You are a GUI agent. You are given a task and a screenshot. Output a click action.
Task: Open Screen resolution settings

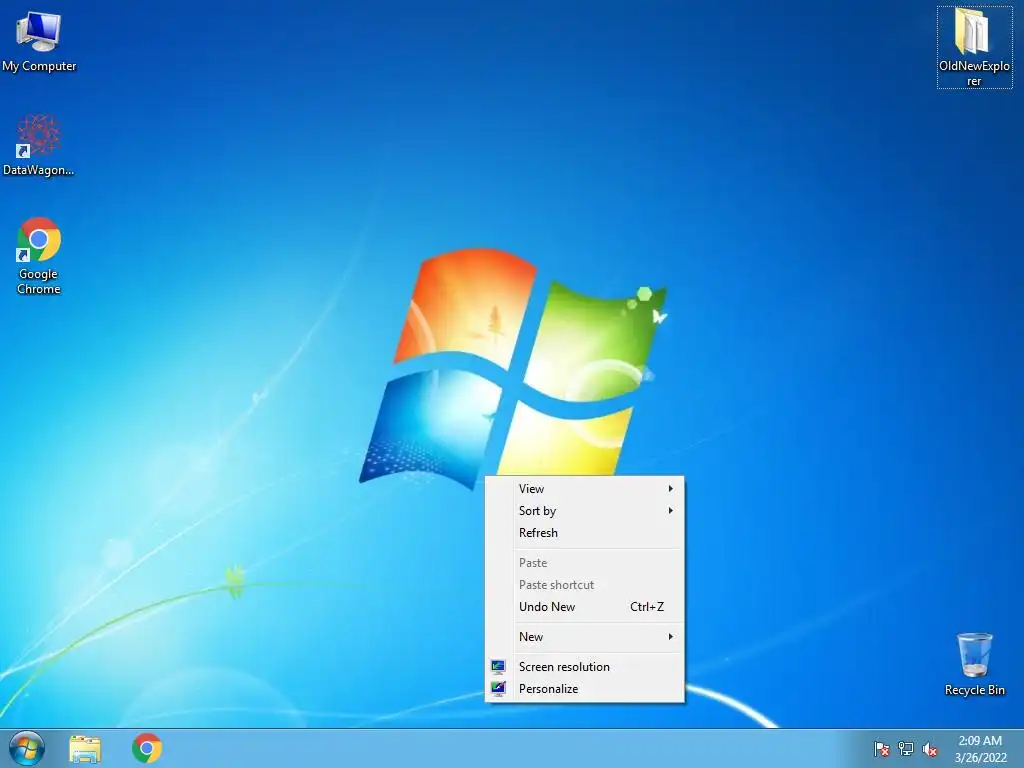point(584,667)
